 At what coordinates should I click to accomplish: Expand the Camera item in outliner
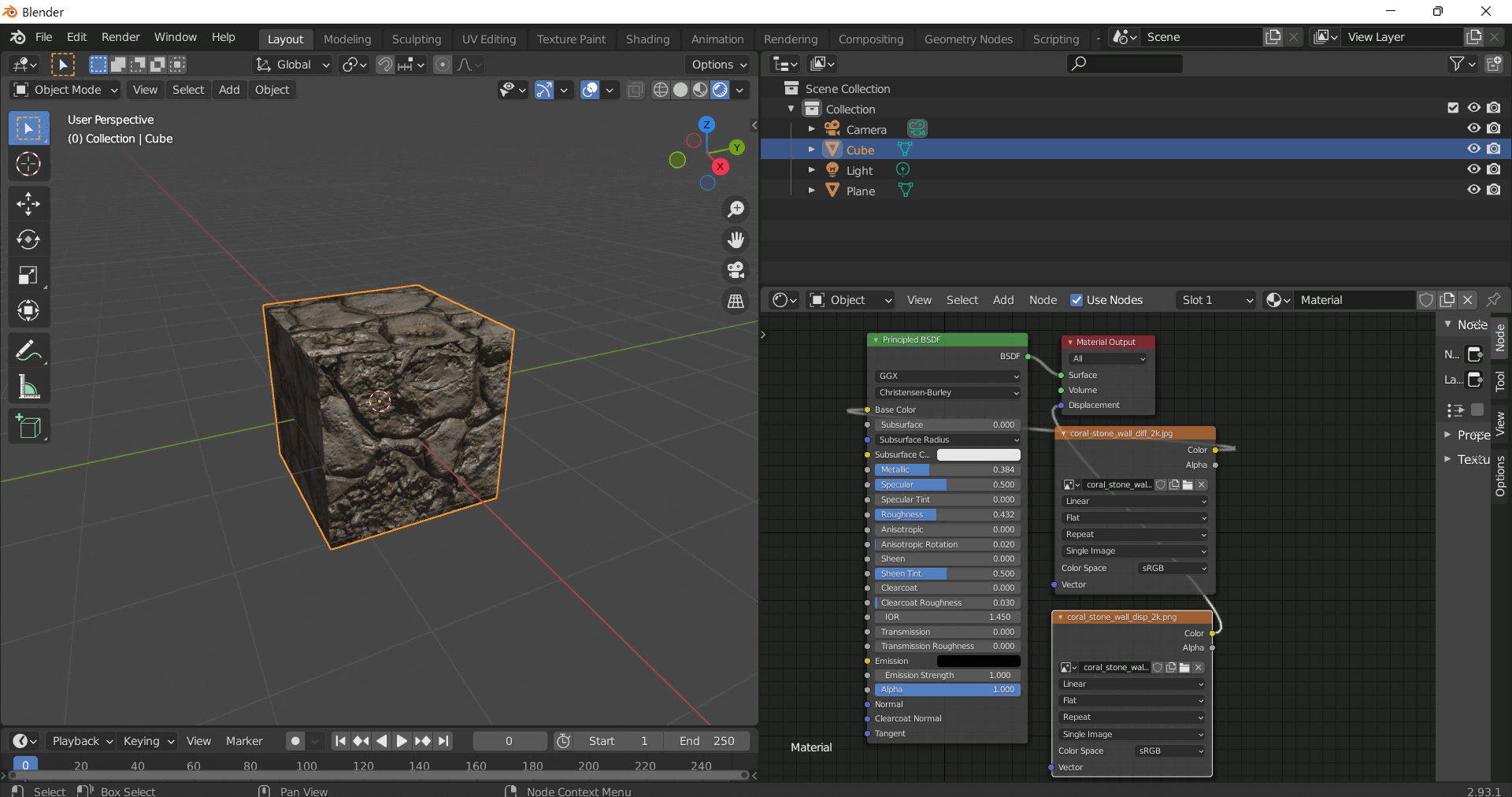tap(812, 129)
